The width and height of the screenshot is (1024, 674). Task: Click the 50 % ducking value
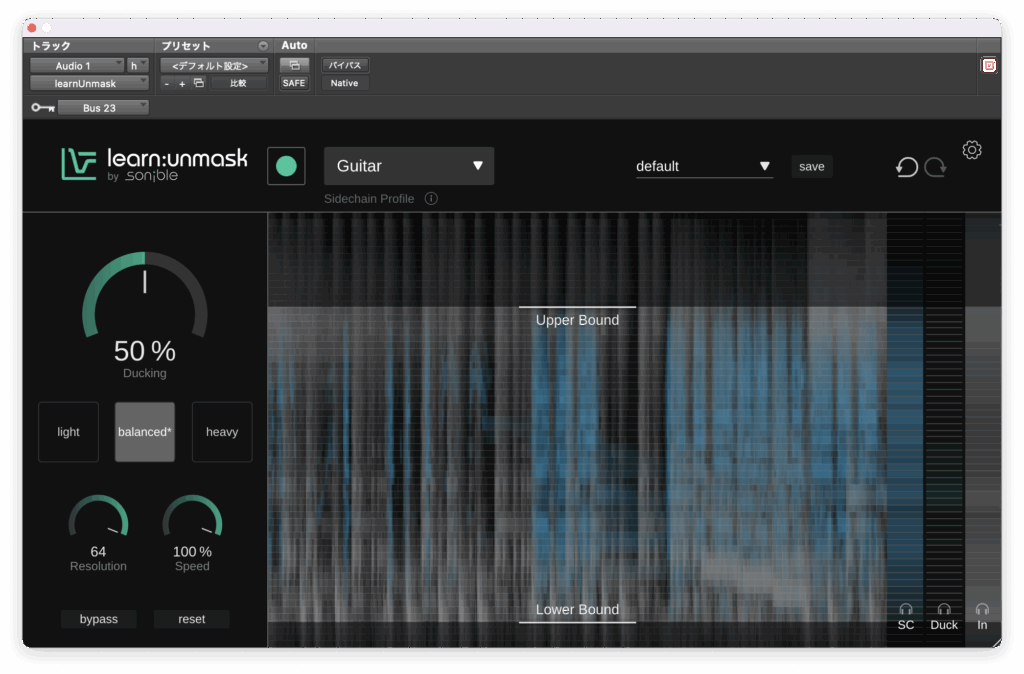(x=145, y=351)
